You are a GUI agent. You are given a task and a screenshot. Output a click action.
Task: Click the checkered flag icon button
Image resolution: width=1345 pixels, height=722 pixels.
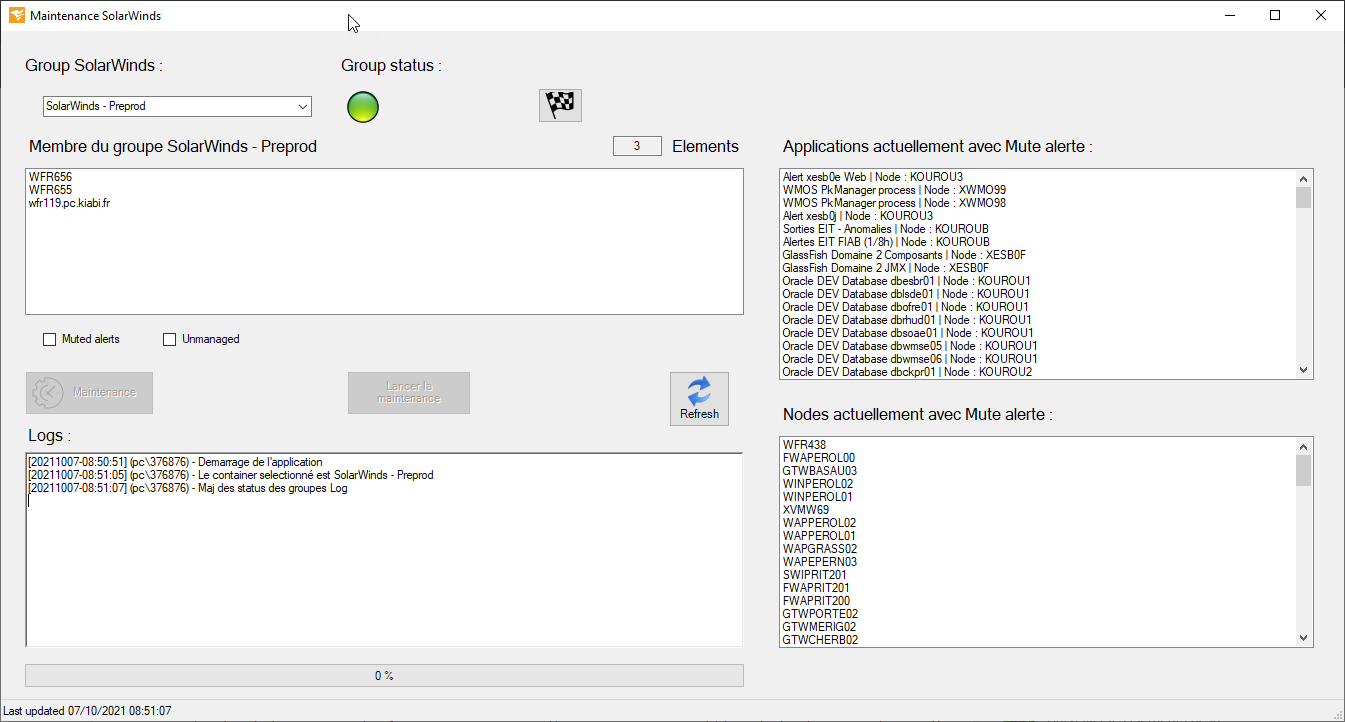560,105
